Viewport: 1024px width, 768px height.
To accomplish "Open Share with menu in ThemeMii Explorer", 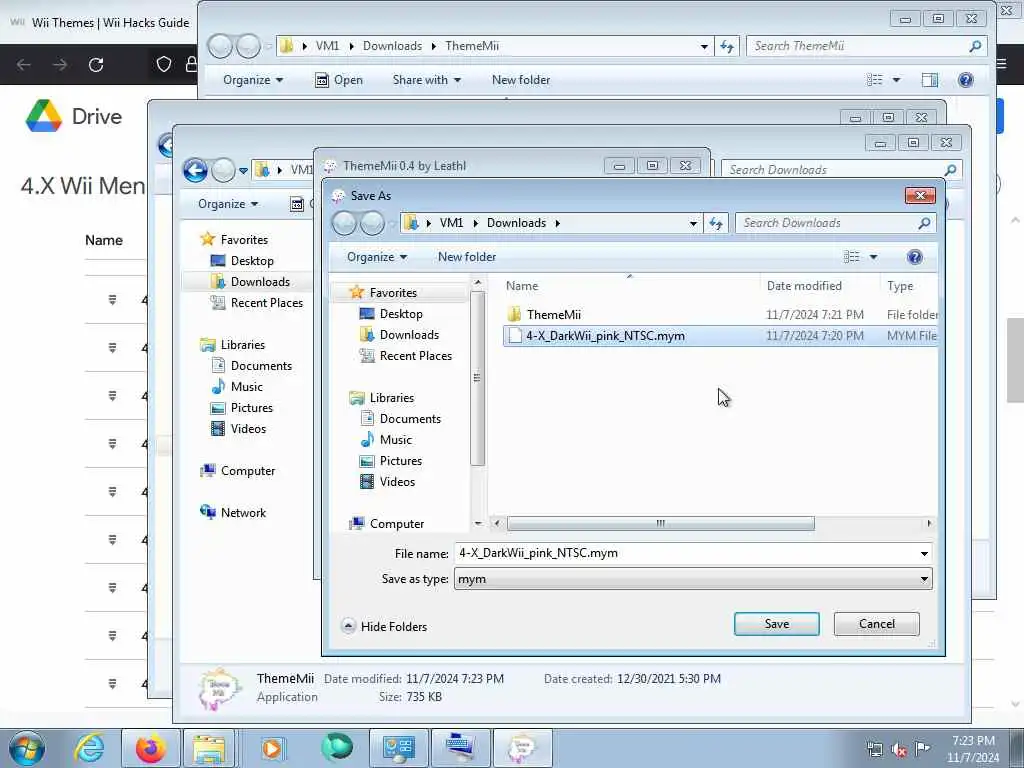I will click(426, 80).
